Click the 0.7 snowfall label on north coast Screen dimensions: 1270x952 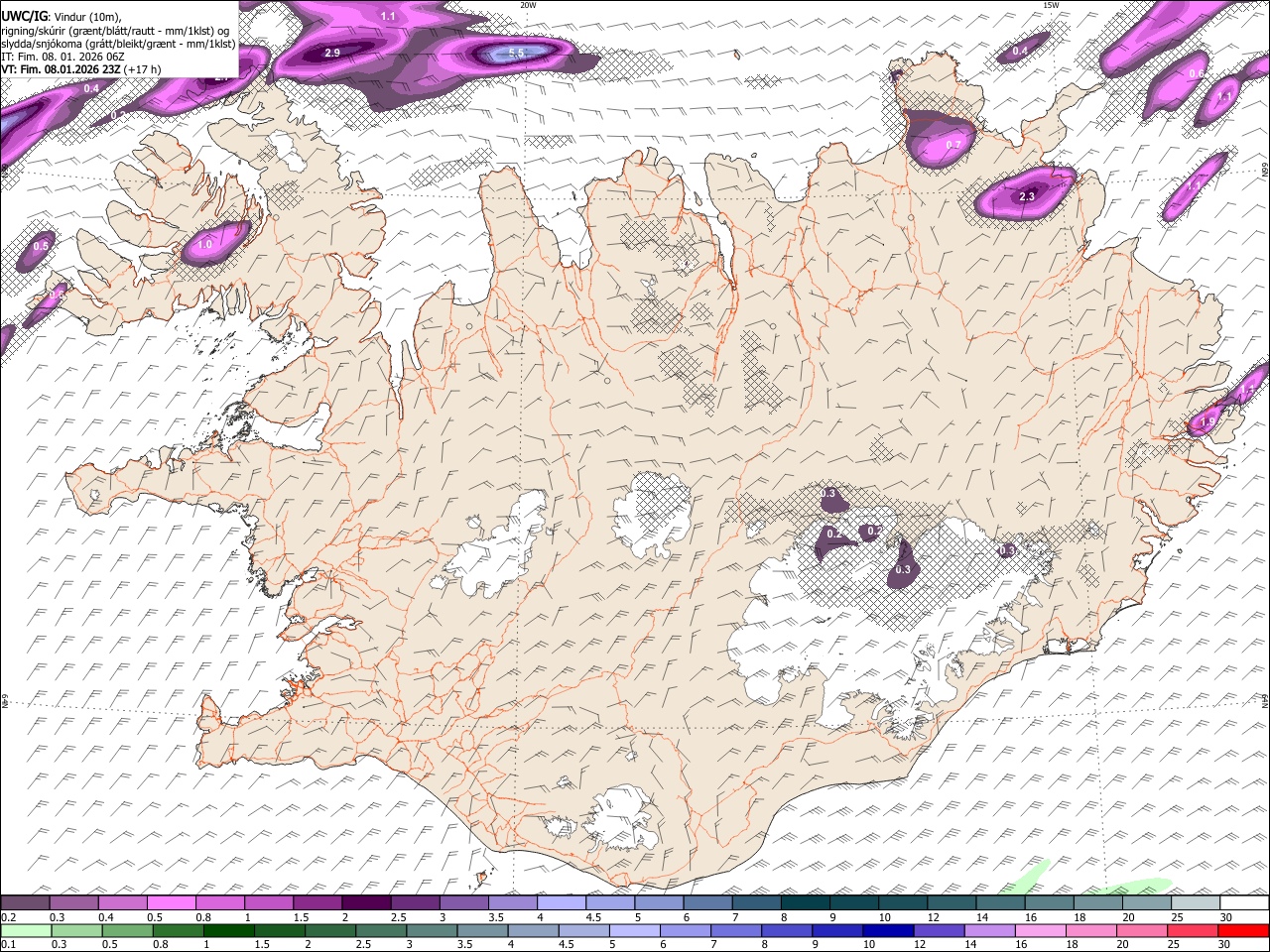click(x=953, y=145)
